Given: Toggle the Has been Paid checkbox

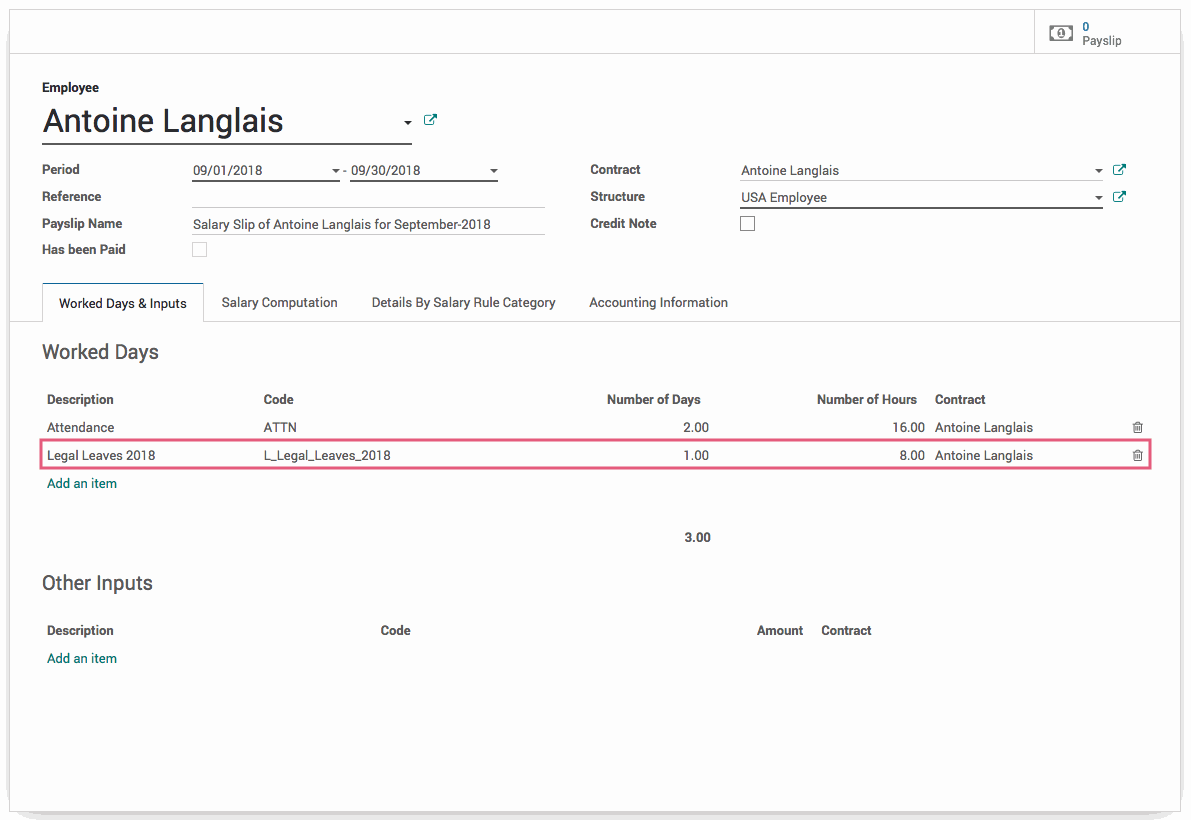Looking at the screenshot, I should 200,250.
